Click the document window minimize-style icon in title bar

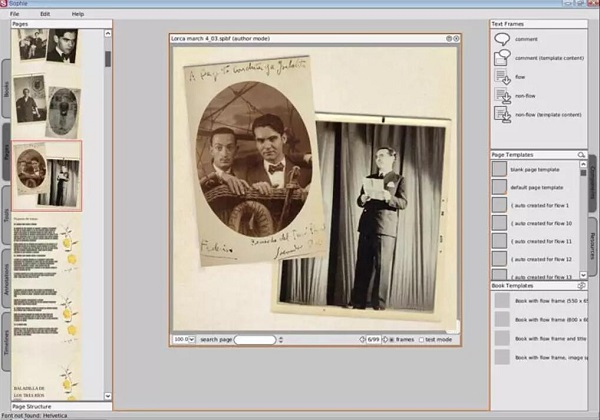pyautogui.click(x=449, y=39)
